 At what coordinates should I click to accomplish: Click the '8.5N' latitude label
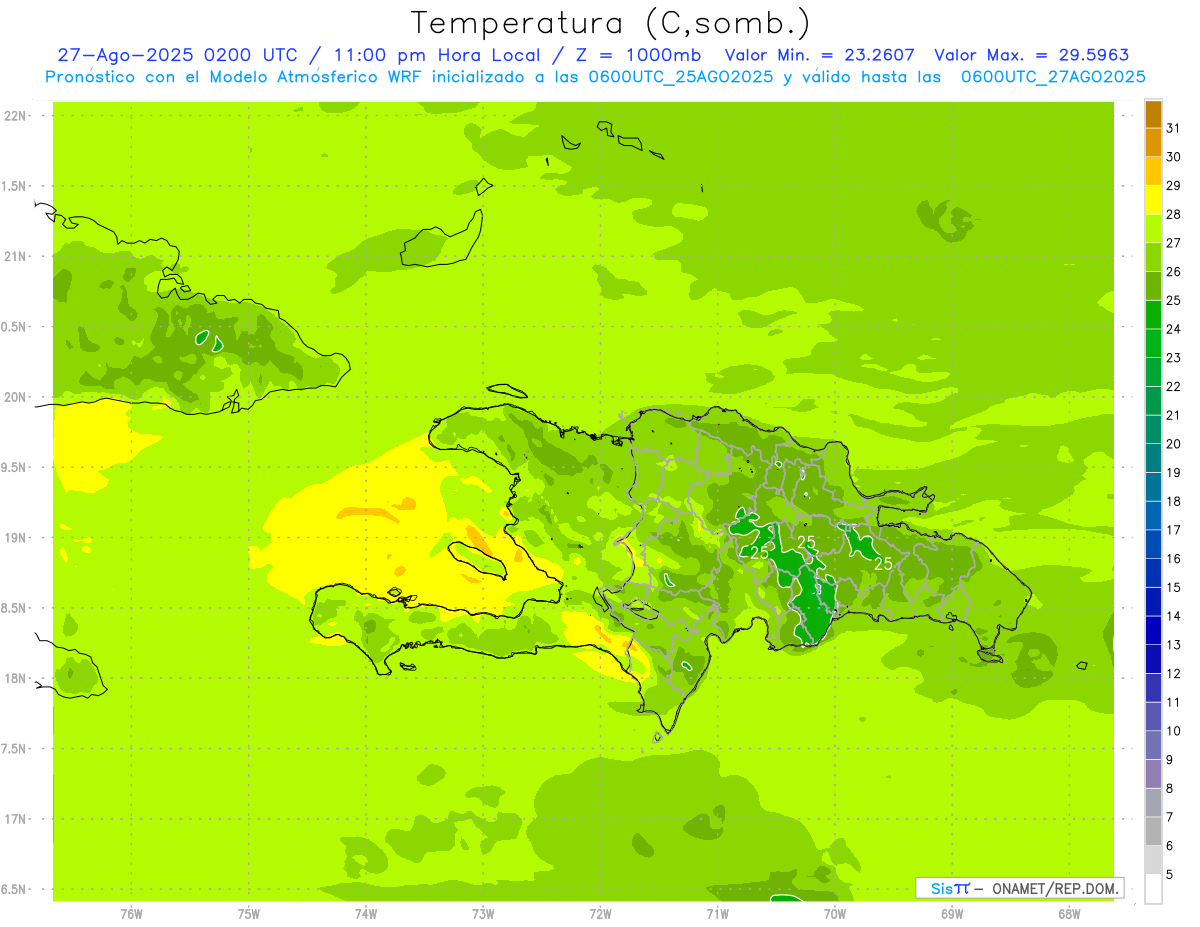(14, 608)
